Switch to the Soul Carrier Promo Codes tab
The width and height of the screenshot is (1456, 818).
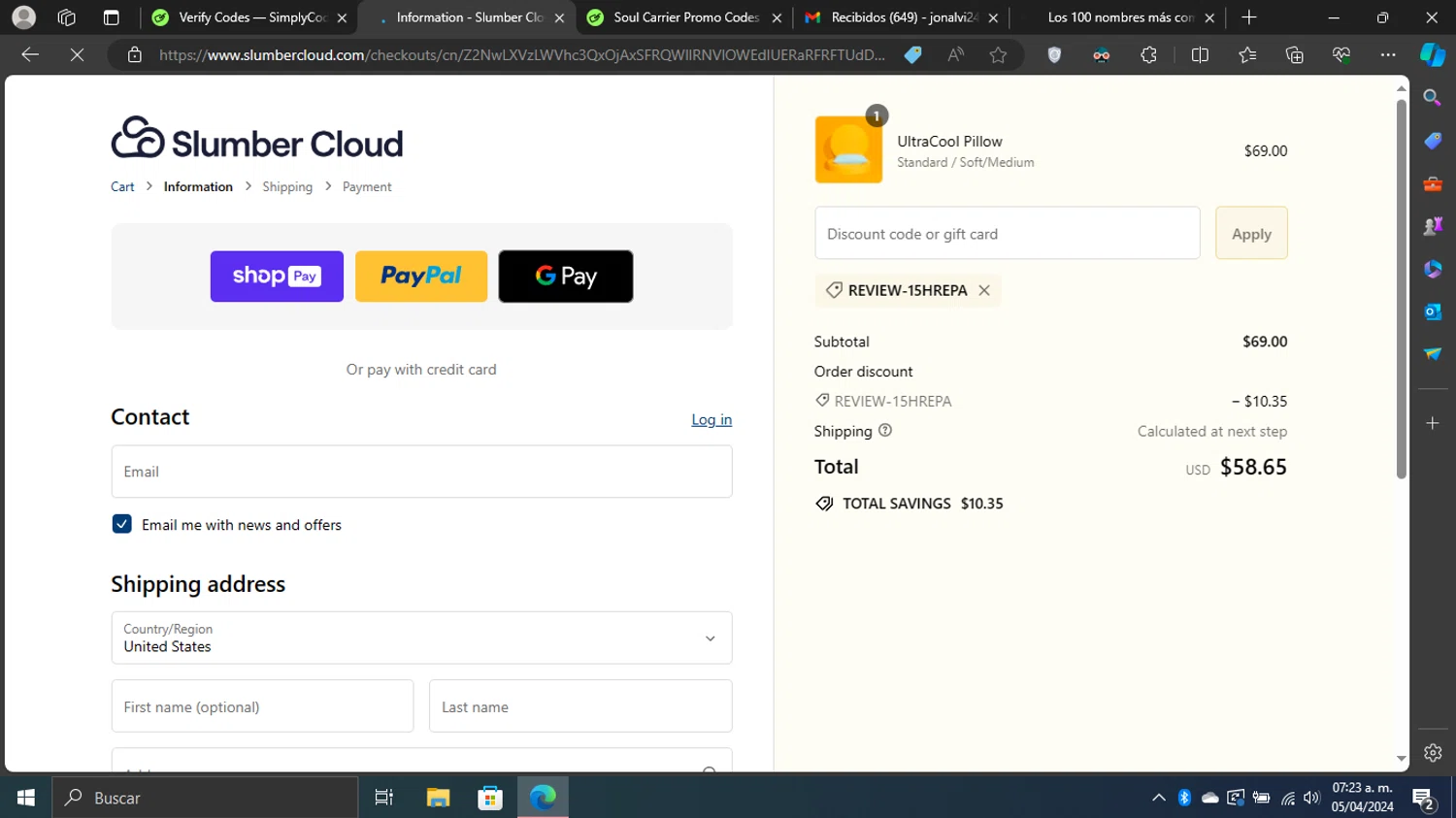pos(683,17)
